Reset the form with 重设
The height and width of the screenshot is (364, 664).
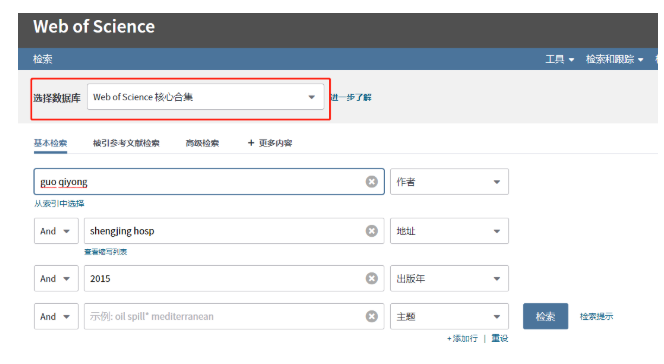500,338
